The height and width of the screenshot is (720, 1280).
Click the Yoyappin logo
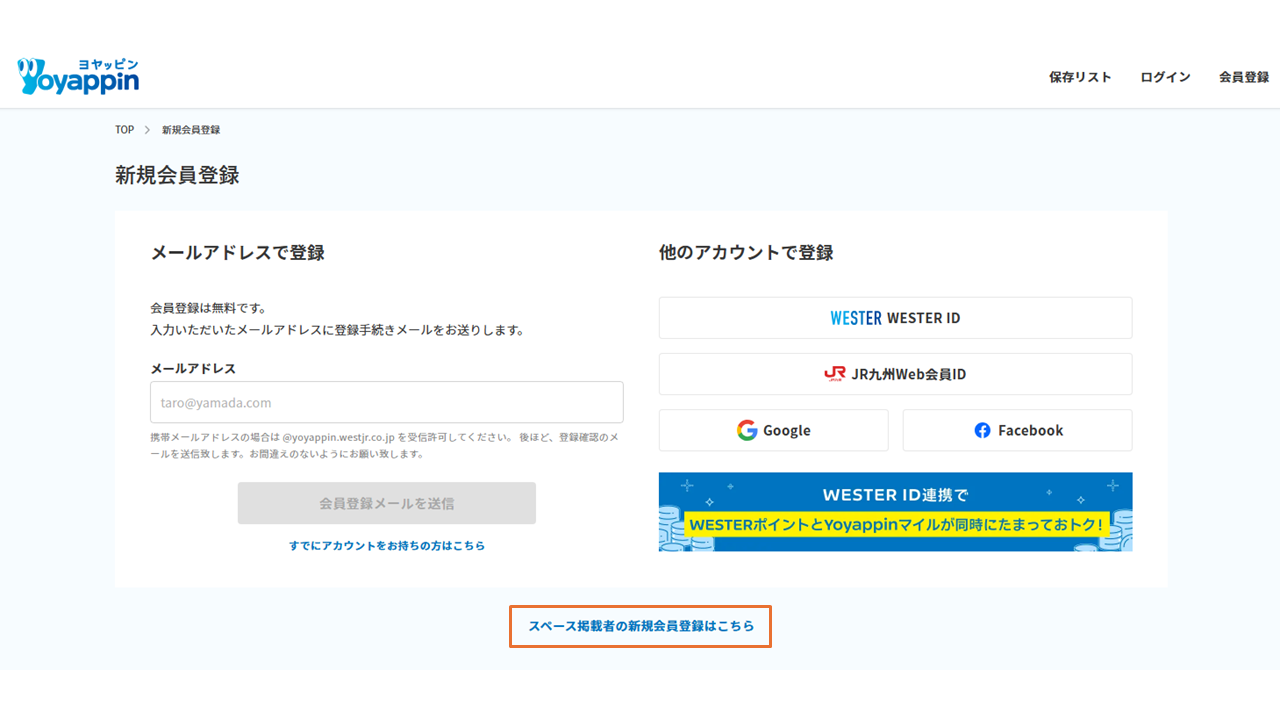coord(78,76)
